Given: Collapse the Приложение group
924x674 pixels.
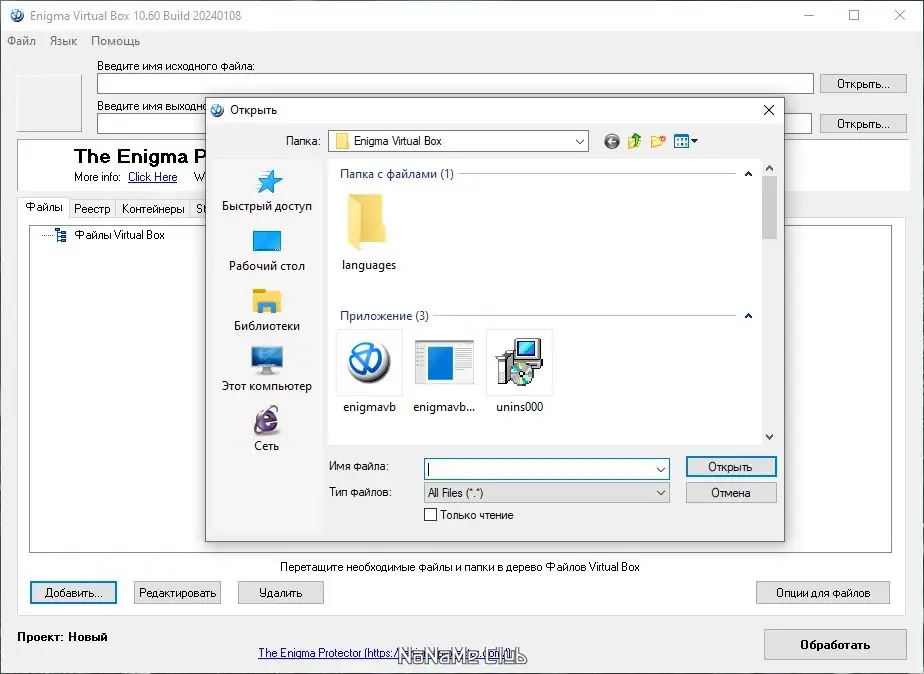Looking at the screenshot, I should point(748,316).
